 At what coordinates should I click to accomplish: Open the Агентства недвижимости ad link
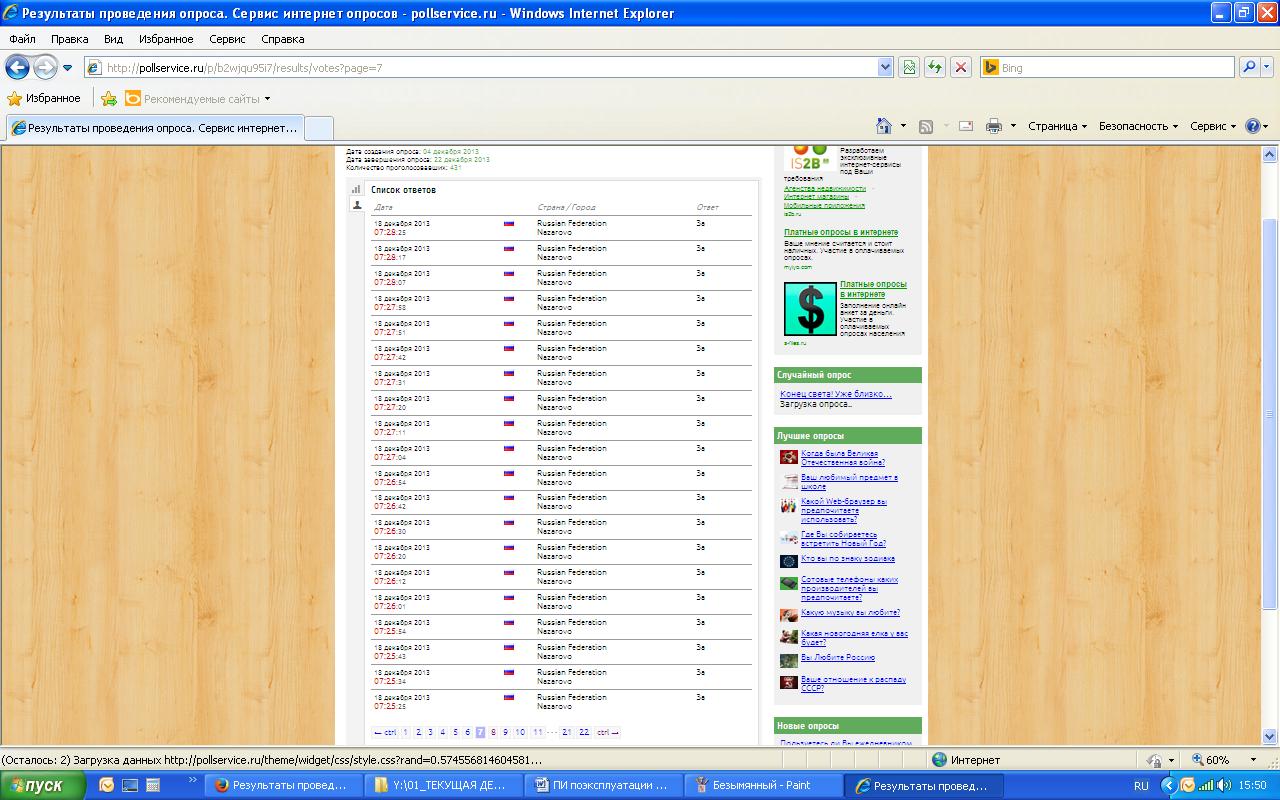(x=825, y=188)
